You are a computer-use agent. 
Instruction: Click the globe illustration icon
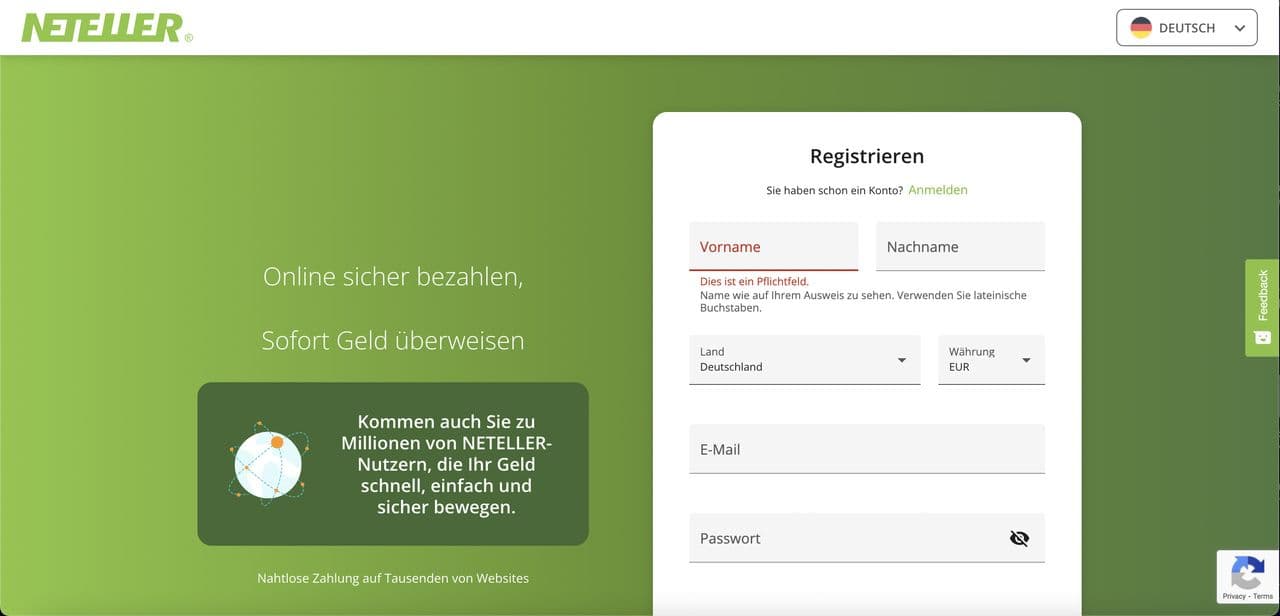(268, 464)
